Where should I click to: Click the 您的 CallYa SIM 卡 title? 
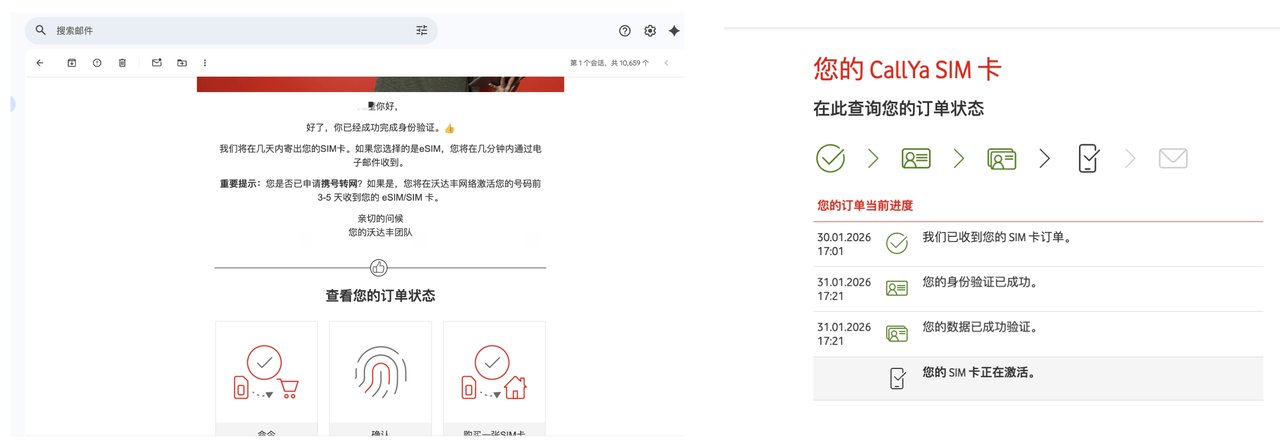(908, 70)
